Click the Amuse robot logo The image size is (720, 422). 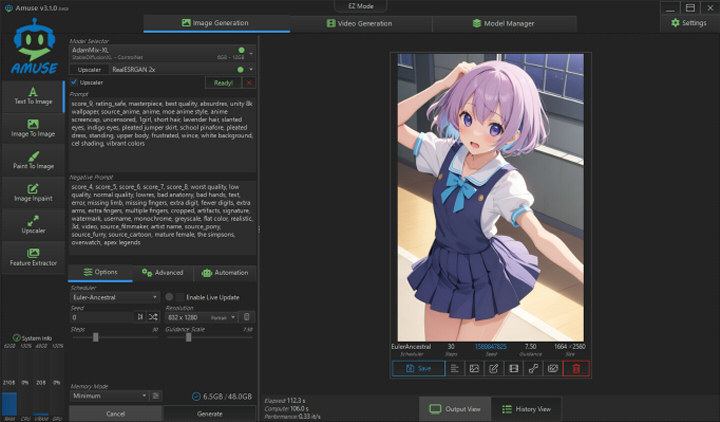(x=34, y=46)
